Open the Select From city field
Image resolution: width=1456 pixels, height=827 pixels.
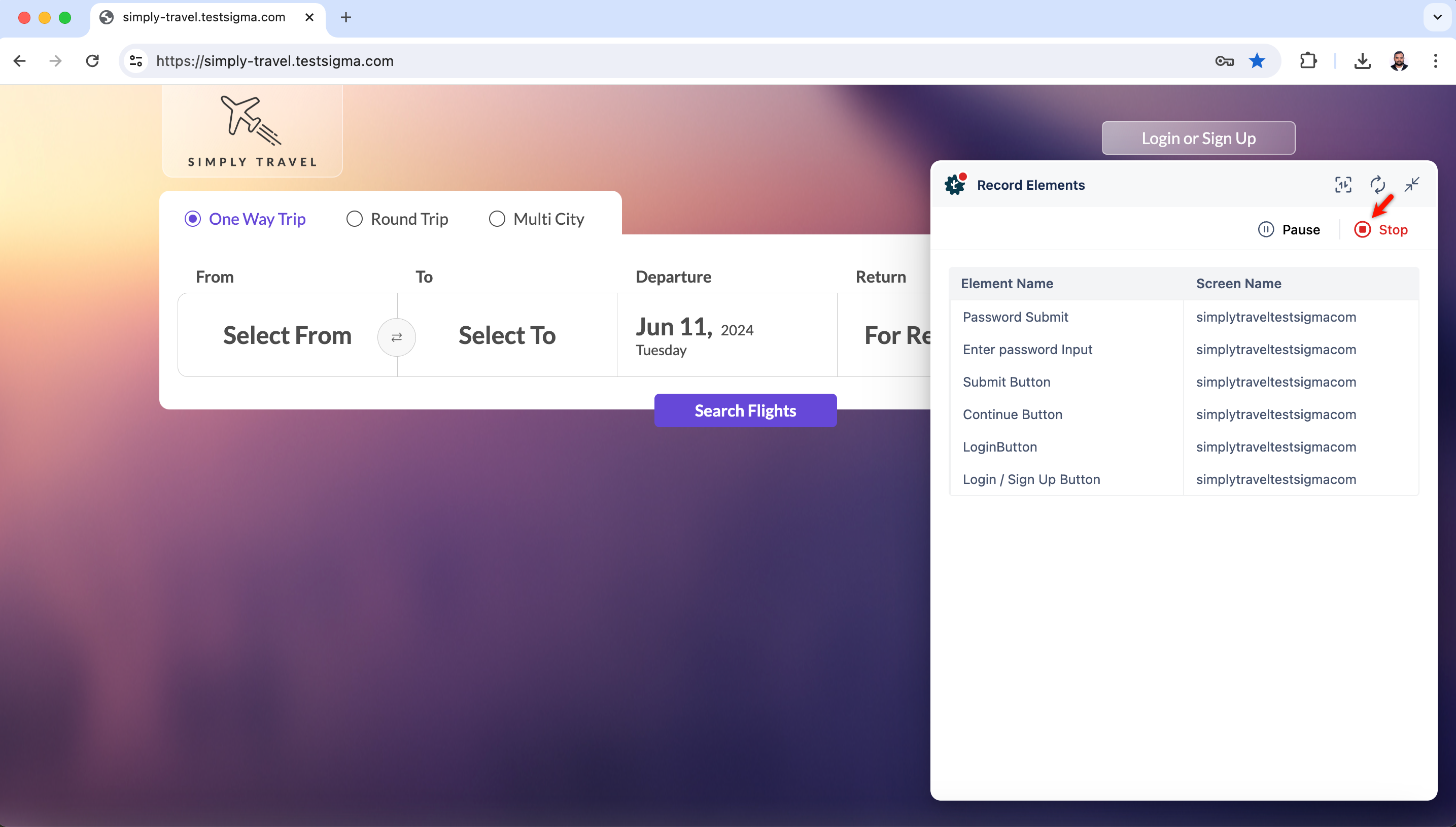pos(287,335)
